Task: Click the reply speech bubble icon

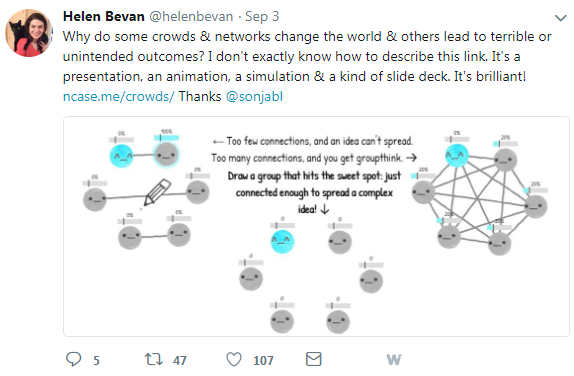Action: 74,359
